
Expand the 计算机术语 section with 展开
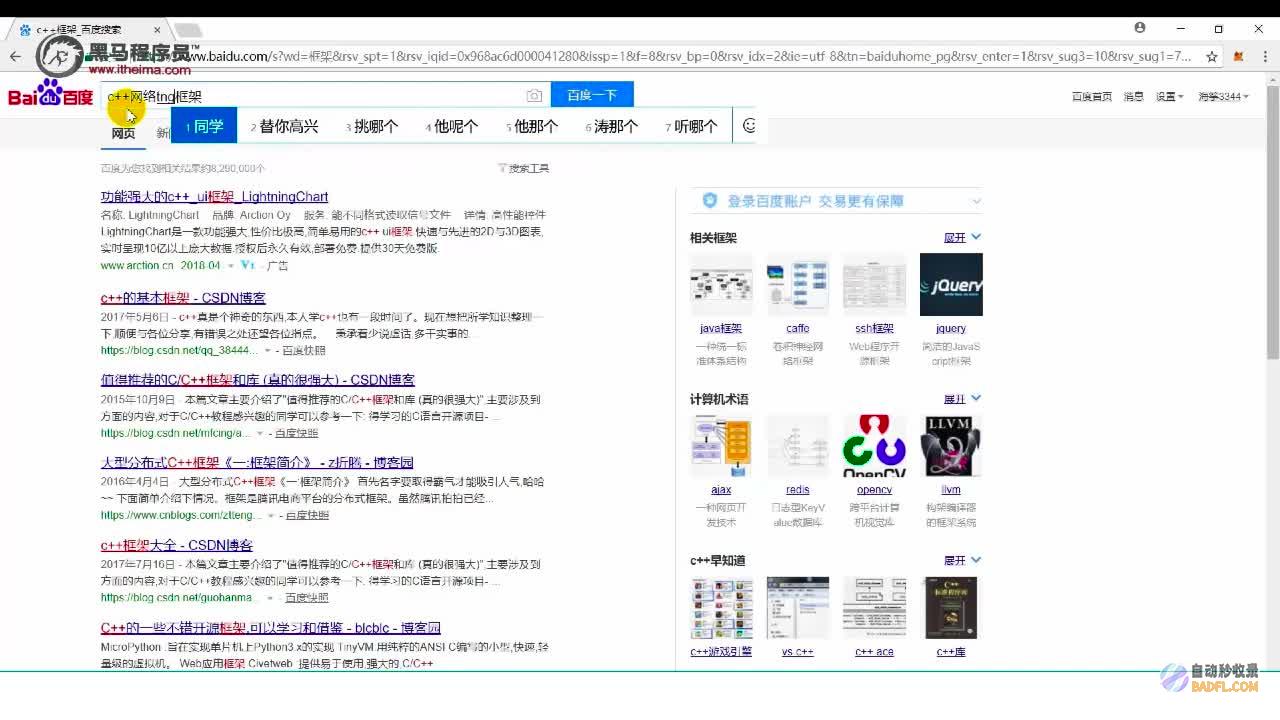point(962,399)
